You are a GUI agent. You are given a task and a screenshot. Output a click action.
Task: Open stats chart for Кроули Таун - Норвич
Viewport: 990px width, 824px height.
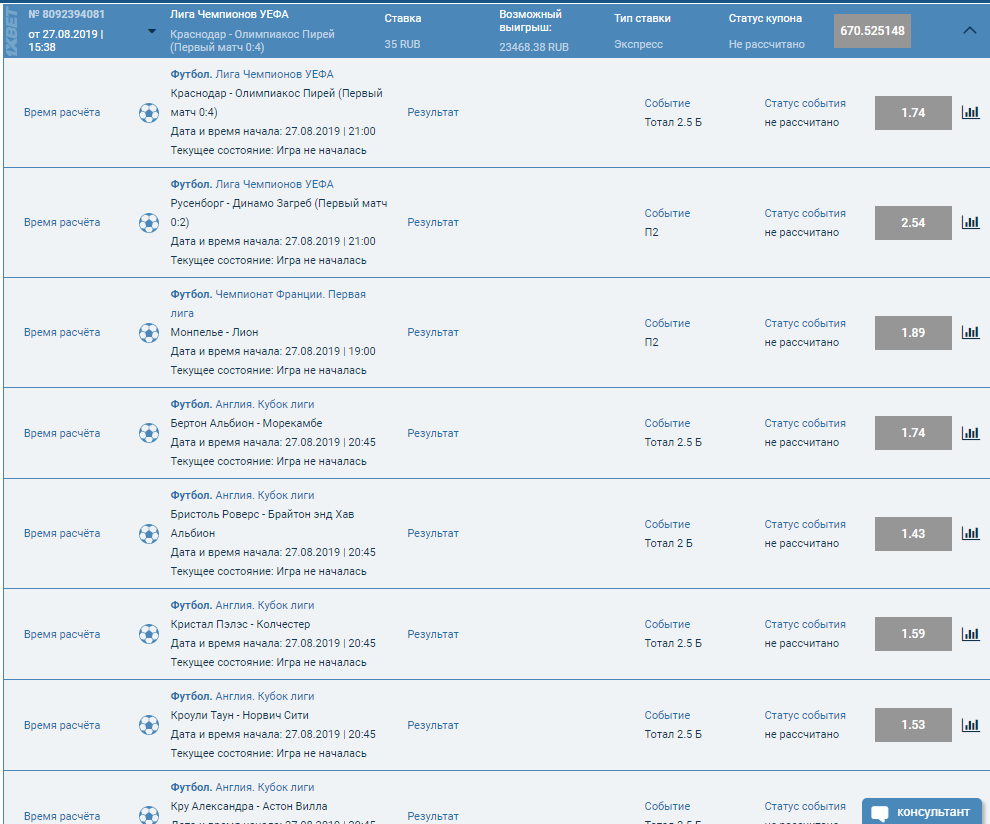(x=970, y=725)
